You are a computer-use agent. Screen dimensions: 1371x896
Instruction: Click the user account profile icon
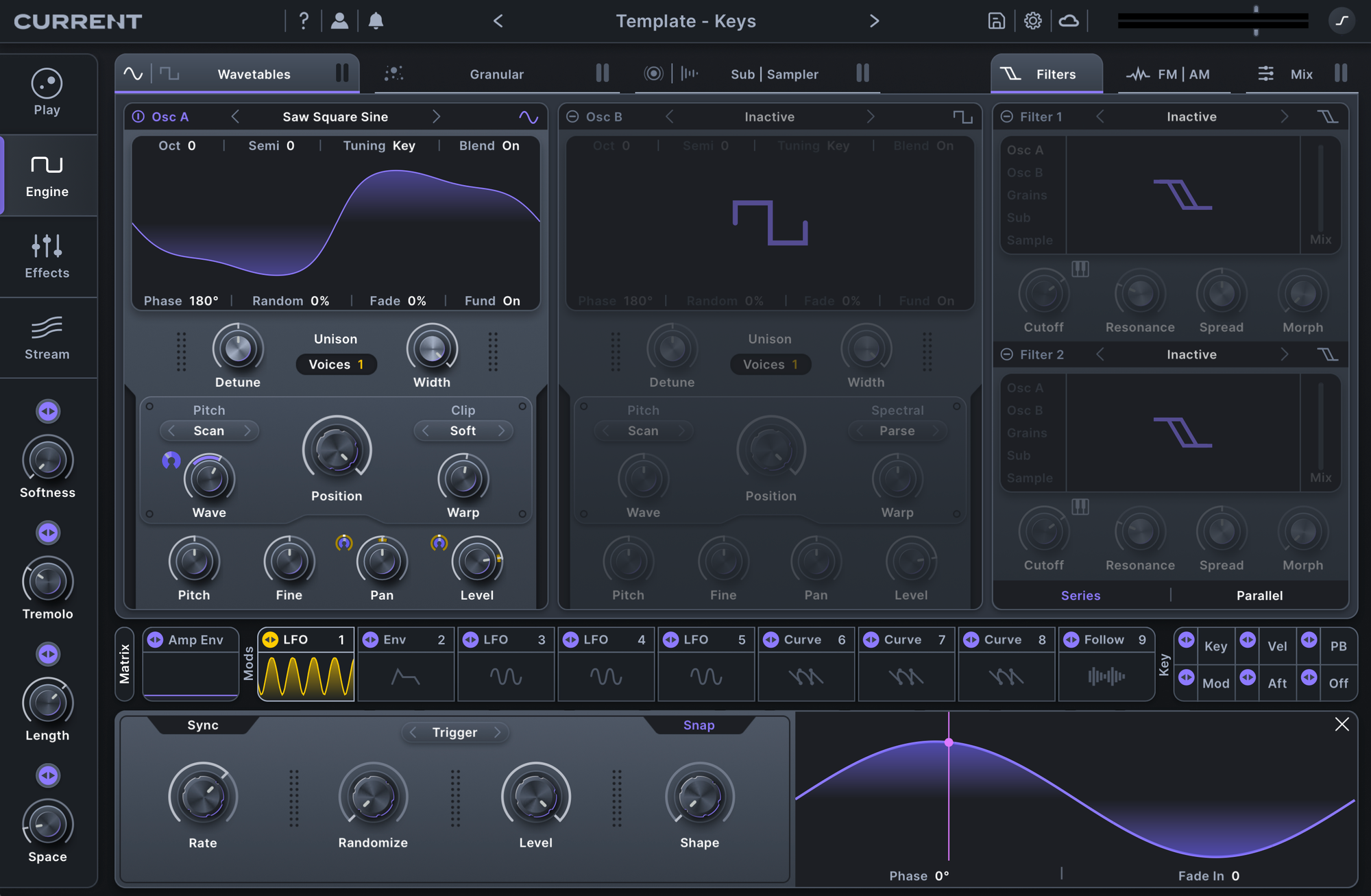click(339, 21)
